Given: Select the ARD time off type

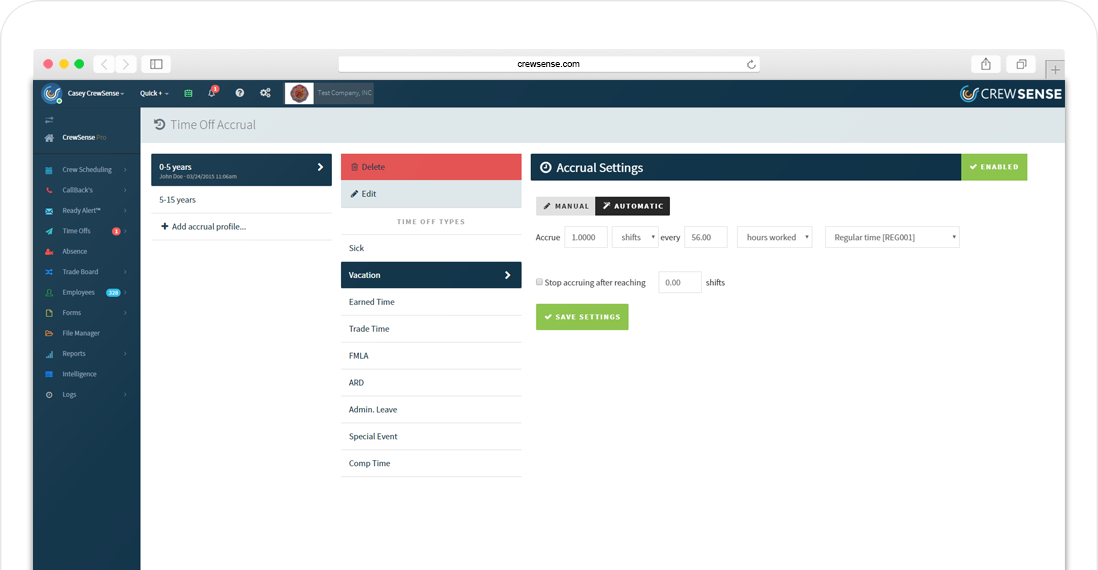Looking at the screenshot, I should pyautogui.click(x=431, y=383).
